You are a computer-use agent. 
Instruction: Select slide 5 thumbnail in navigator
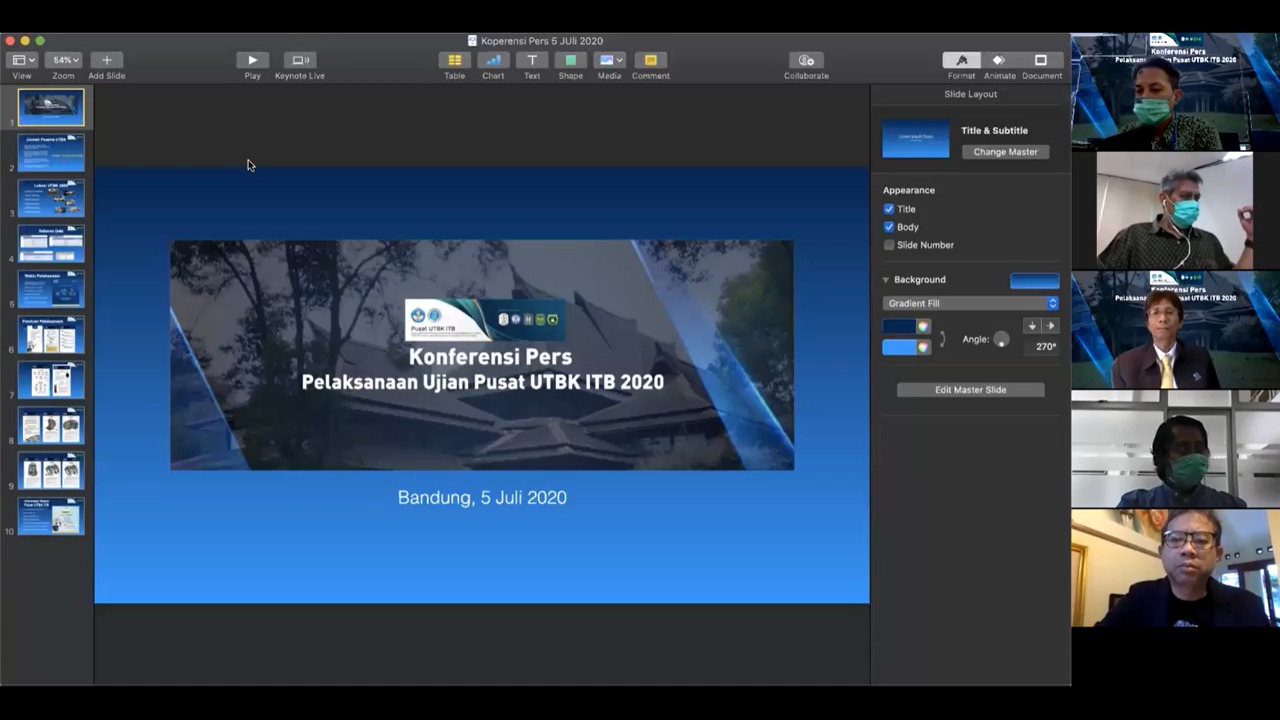coord(51,289)
